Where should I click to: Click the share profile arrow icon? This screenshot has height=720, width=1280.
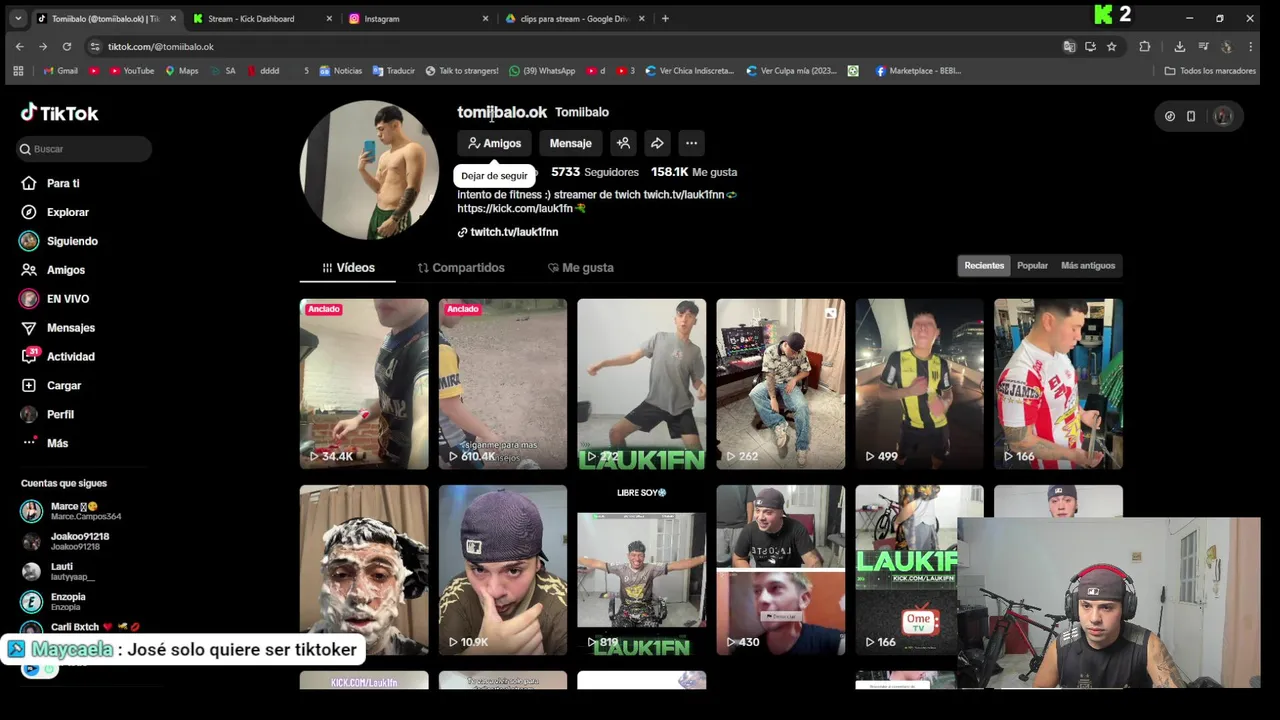pyautogui.click(x=657, y=143)
